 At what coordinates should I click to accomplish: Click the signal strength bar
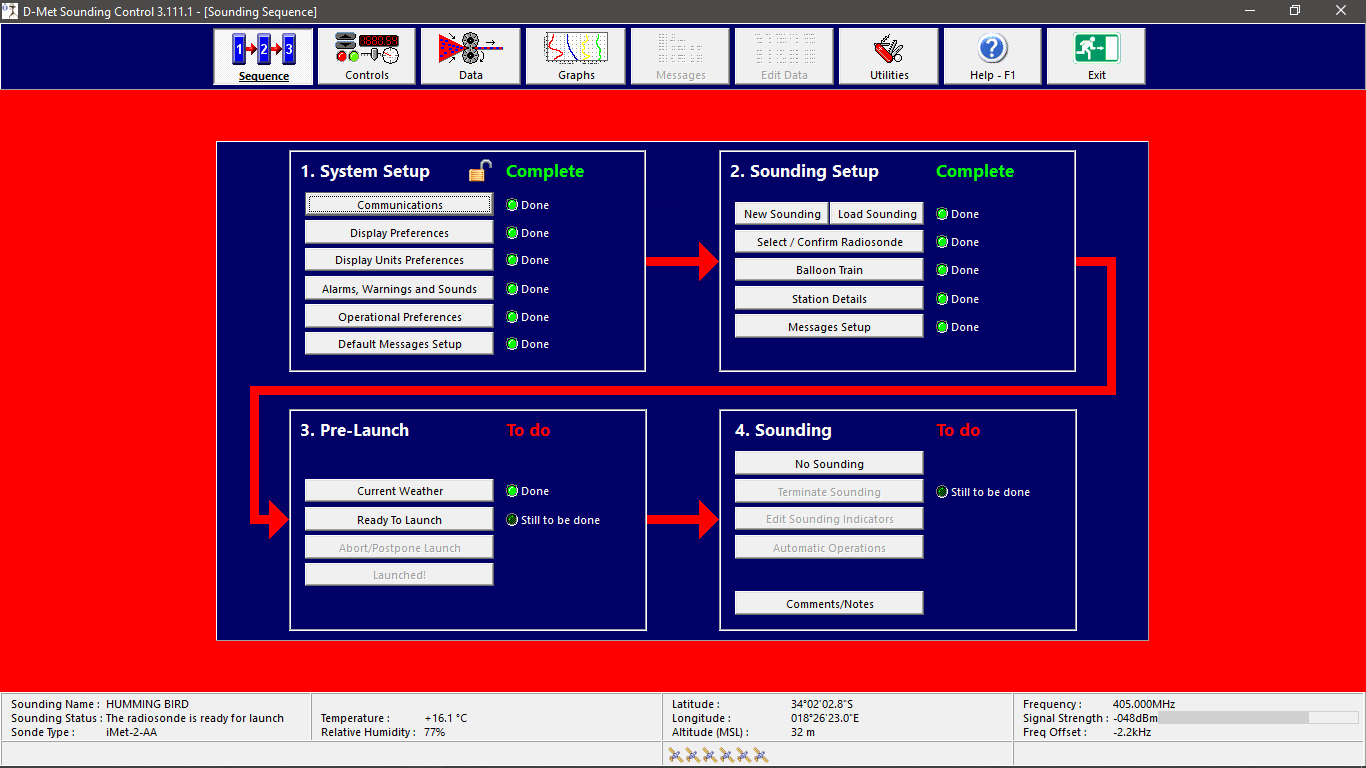pyautogui.click(x=1258, y=718)
